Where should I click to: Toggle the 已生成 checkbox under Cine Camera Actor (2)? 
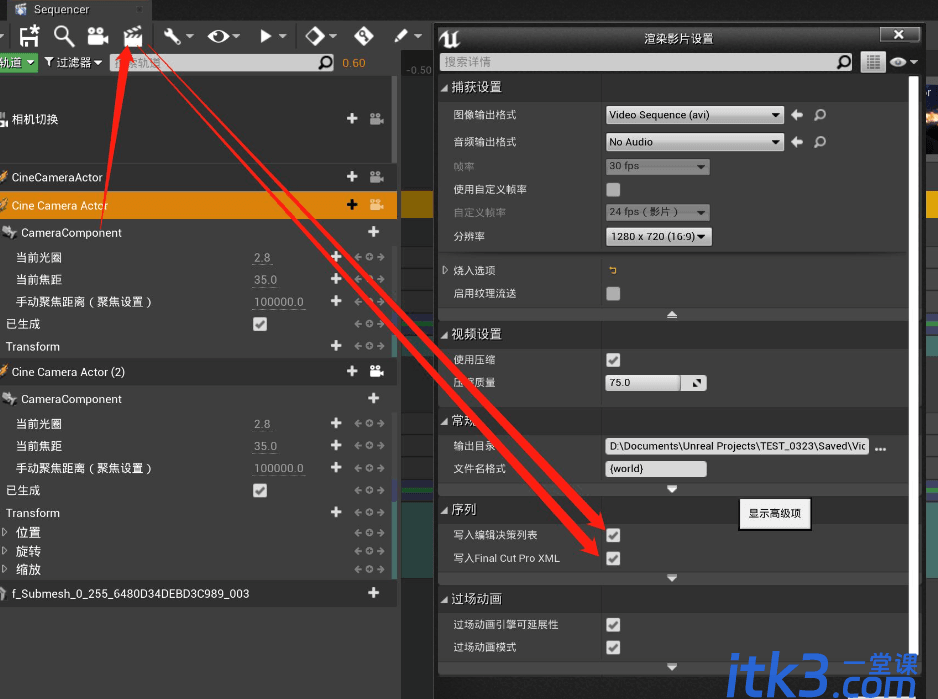[x=260, y=490]
